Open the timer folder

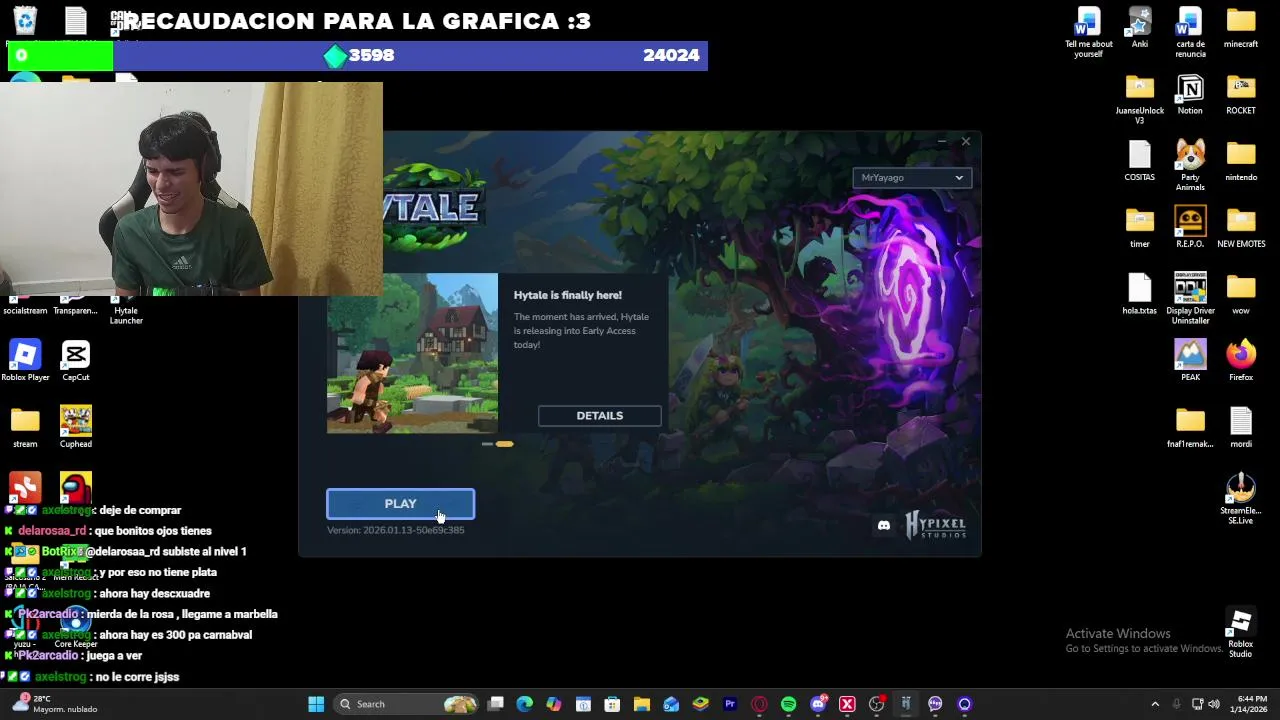point(1140,228)
